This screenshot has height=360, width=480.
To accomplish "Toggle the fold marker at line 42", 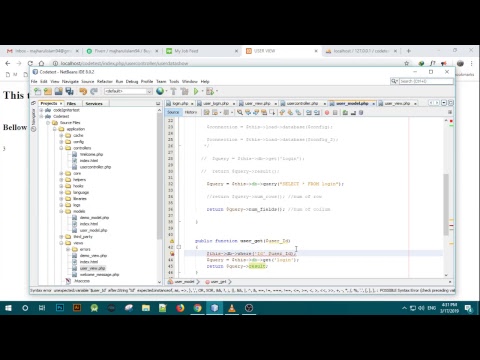I will (x=179, y=247).
